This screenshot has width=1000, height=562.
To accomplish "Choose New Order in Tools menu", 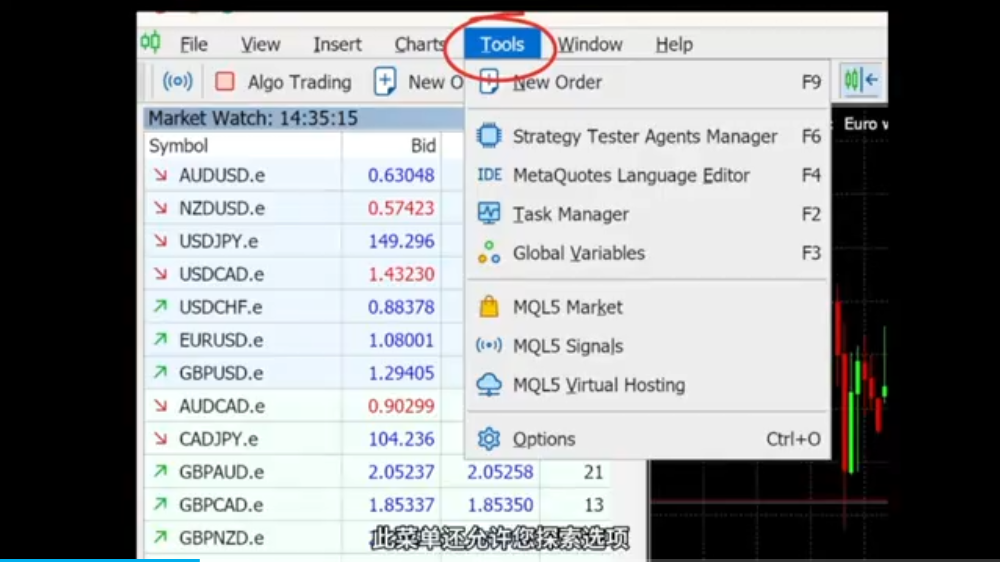I will 648,82.
